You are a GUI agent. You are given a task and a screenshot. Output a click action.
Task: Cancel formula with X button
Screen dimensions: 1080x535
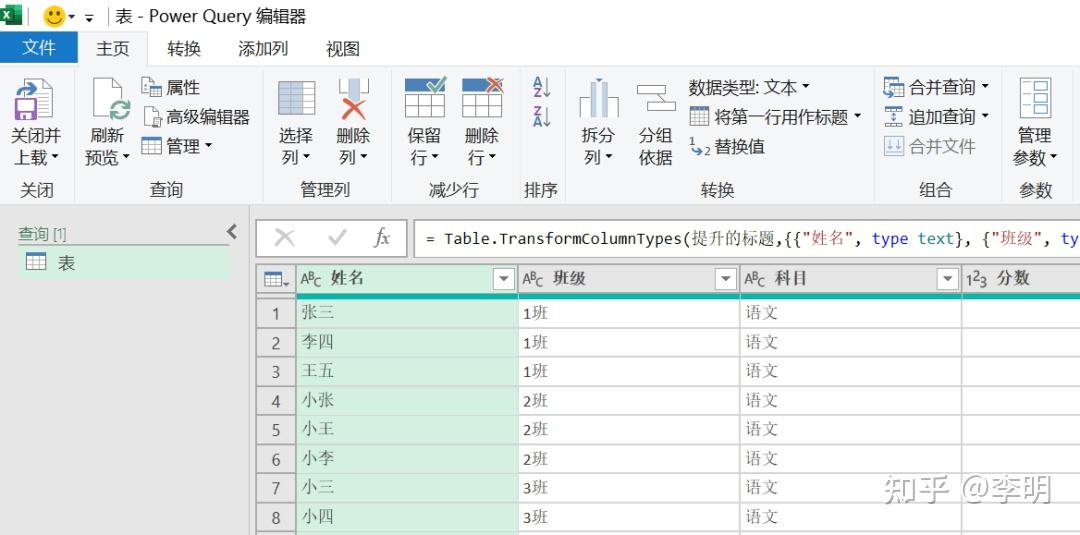click(x=284, y=238)
